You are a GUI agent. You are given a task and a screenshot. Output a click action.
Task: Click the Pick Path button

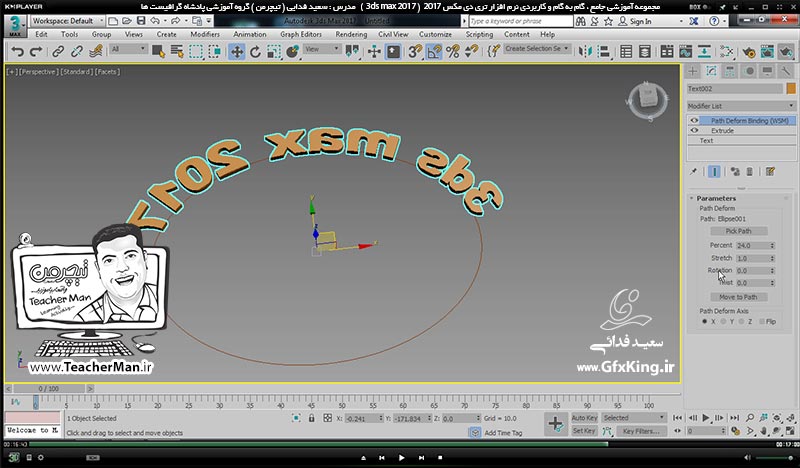tap(738, 231)
